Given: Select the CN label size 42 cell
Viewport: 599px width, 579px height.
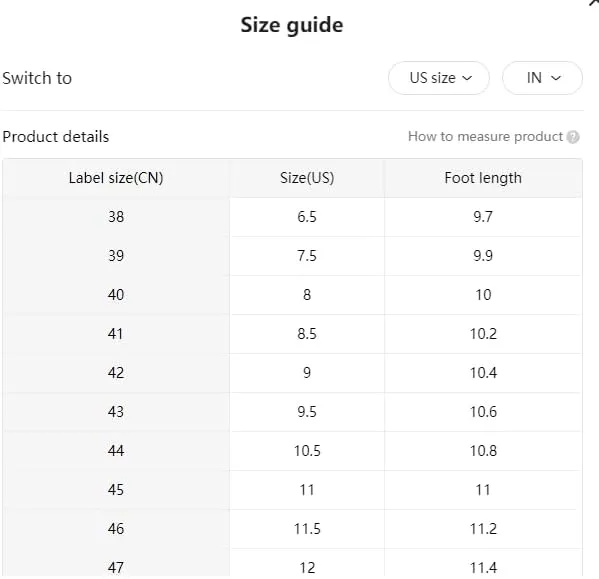Looking at the screenshot, I should tap(116, 373).
